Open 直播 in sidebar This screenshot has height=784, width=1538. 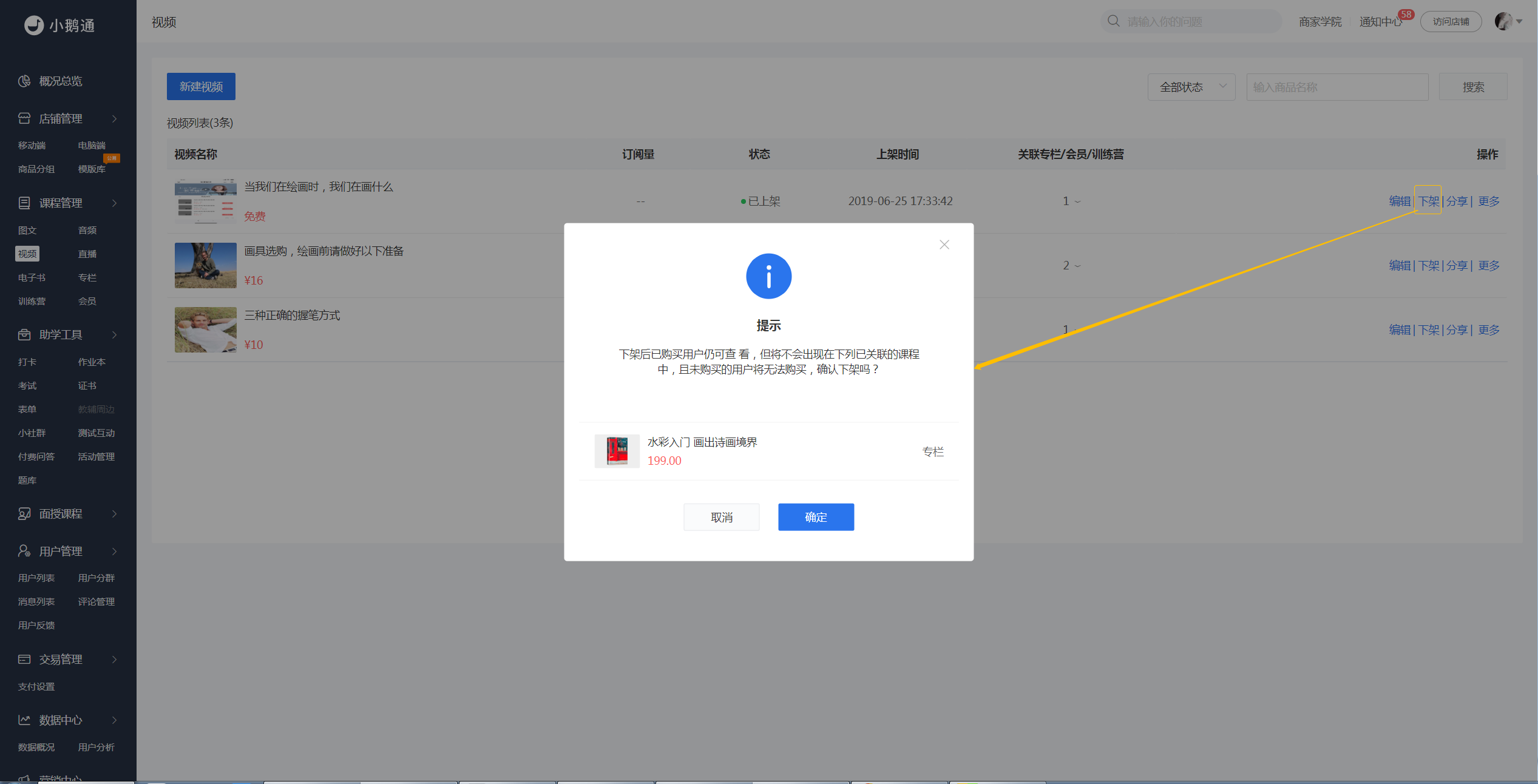[x=87, y=254]
